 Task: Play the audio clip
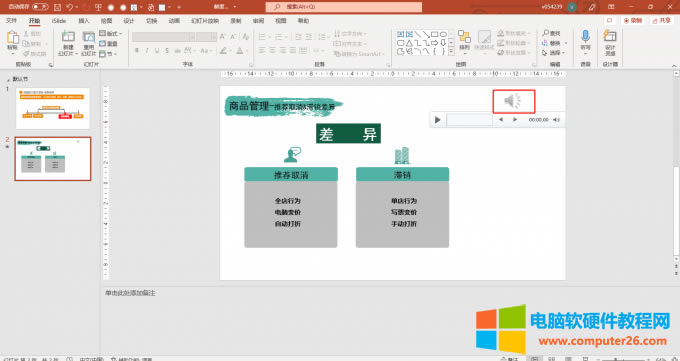437,120
